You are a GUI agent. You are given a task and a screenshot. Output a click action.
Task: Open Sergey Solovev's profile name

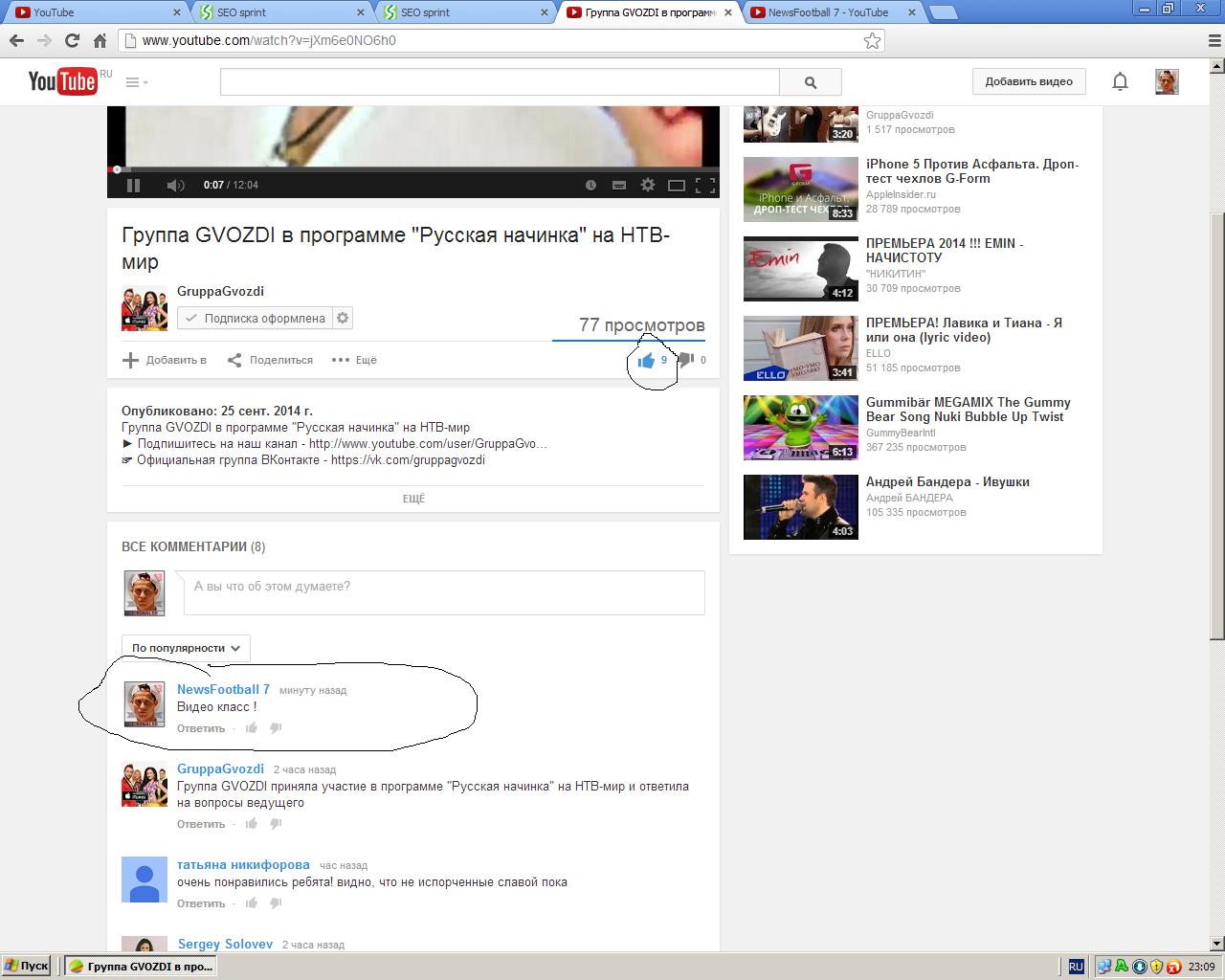[x=225, y=944]
